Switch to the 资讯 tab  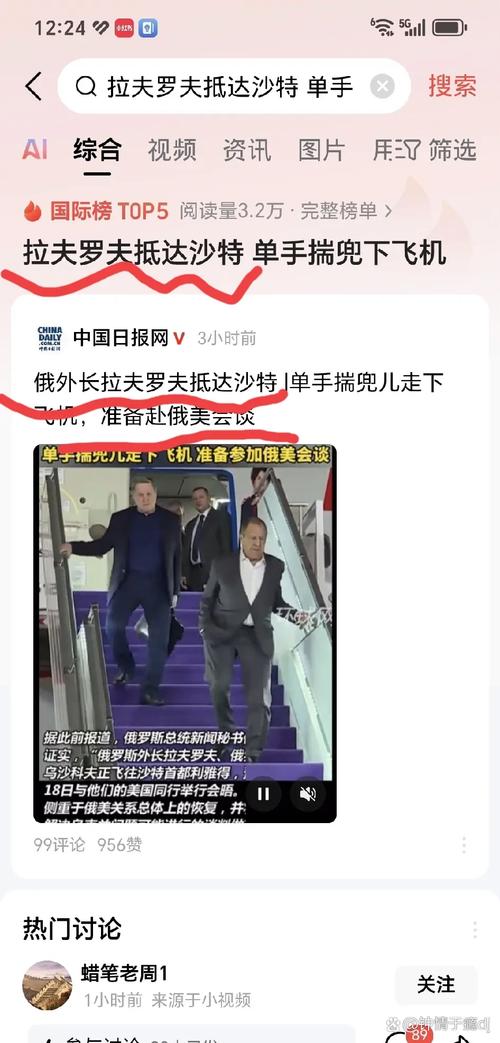(247, 150)
